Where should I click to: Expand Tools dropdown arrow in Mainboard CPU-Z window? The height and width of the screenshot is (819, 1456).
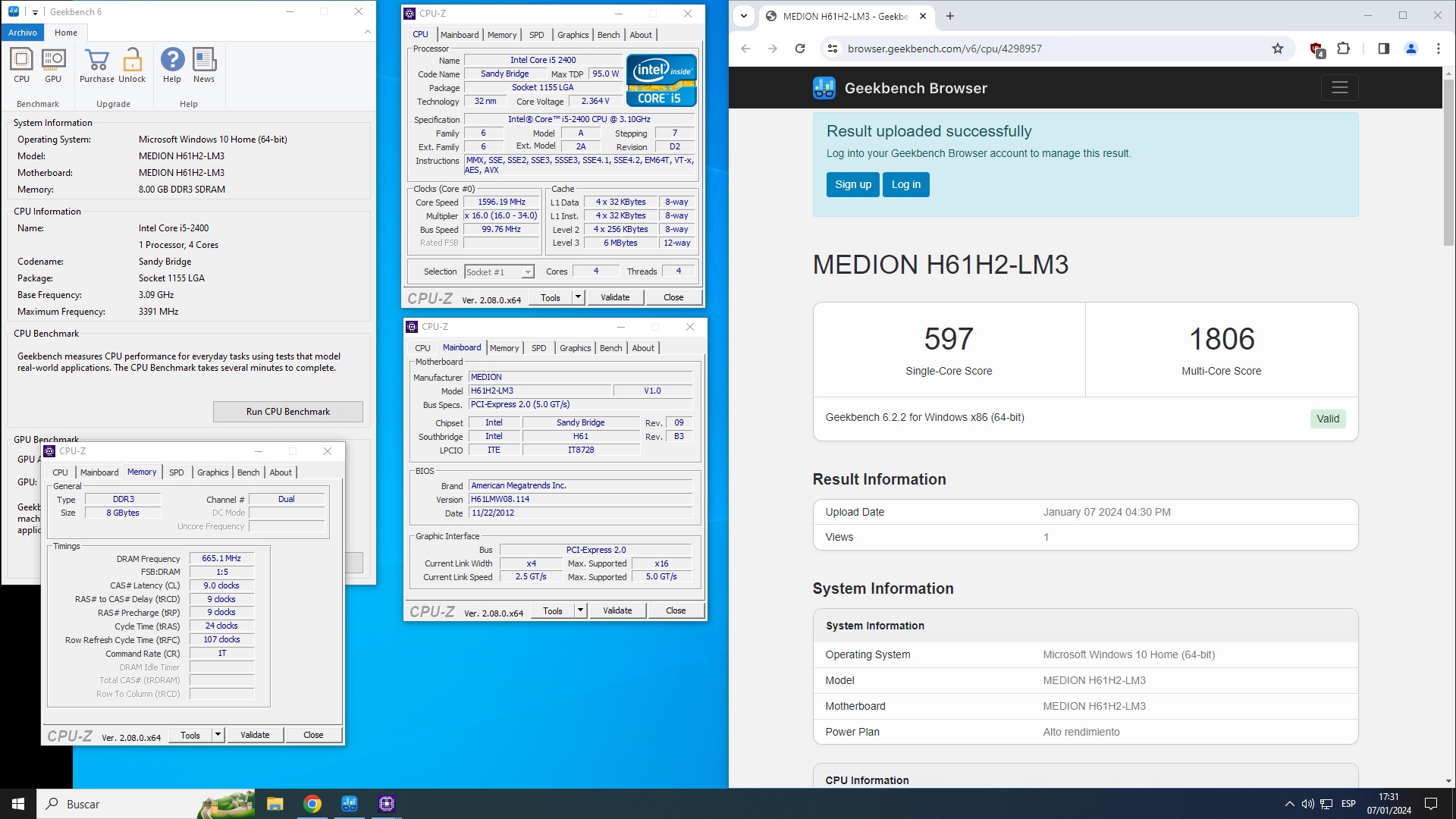(x=580, y=611)
